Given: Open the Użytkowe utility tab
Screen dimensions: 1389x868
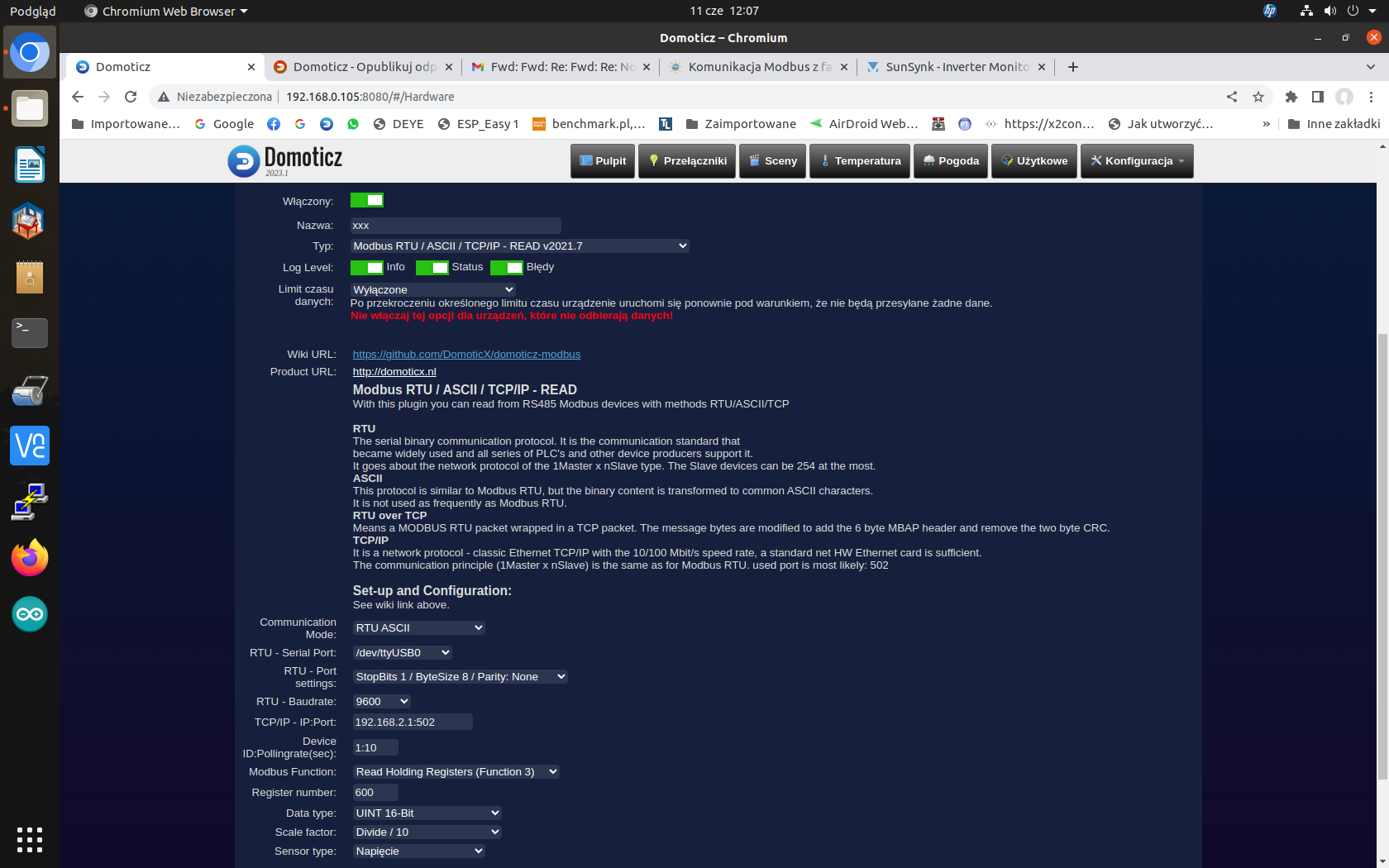Looking at the screenshot, I should [1034, 160].
